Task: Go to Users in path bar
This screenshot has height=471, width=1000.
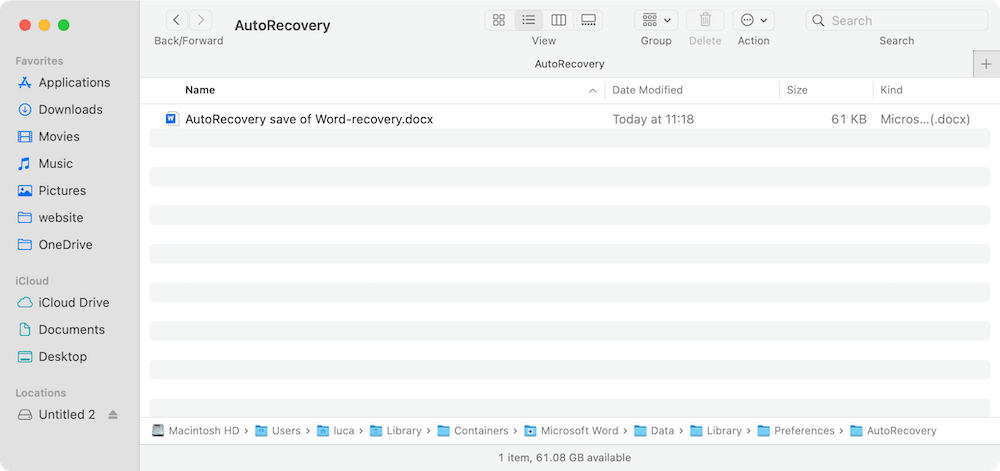Action: [x=278, y=431]
